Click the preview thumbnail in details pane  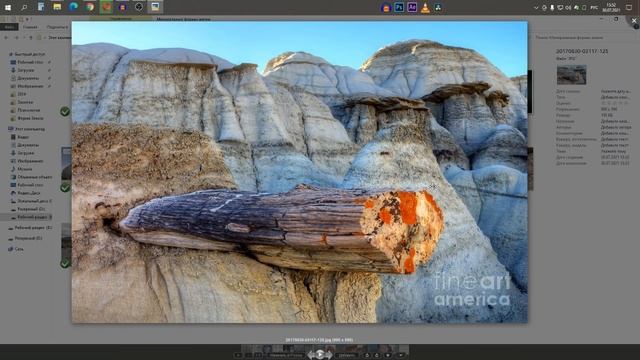[x=571, y=75]
